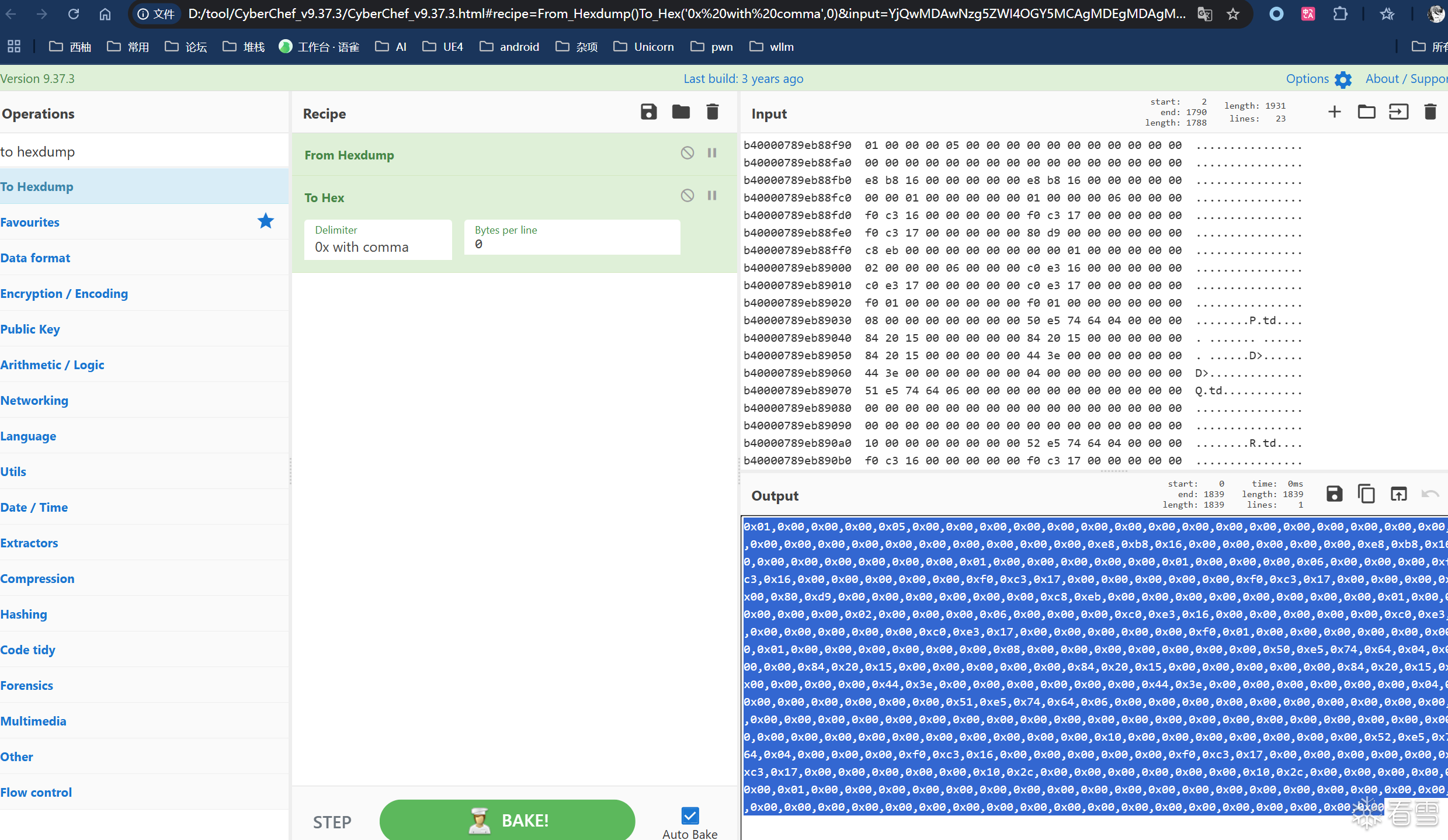This screenshot has height=840, width=1448.
Task: Save output to file
Action: 1334,494
